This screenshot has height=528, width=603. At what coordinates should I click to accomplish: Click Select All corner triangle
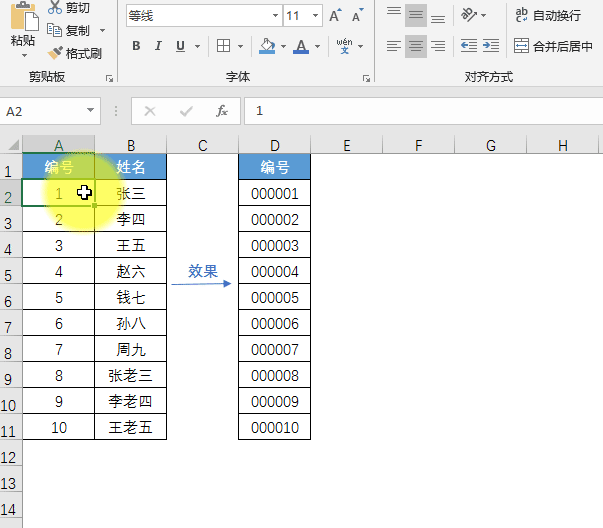[13, 145]
